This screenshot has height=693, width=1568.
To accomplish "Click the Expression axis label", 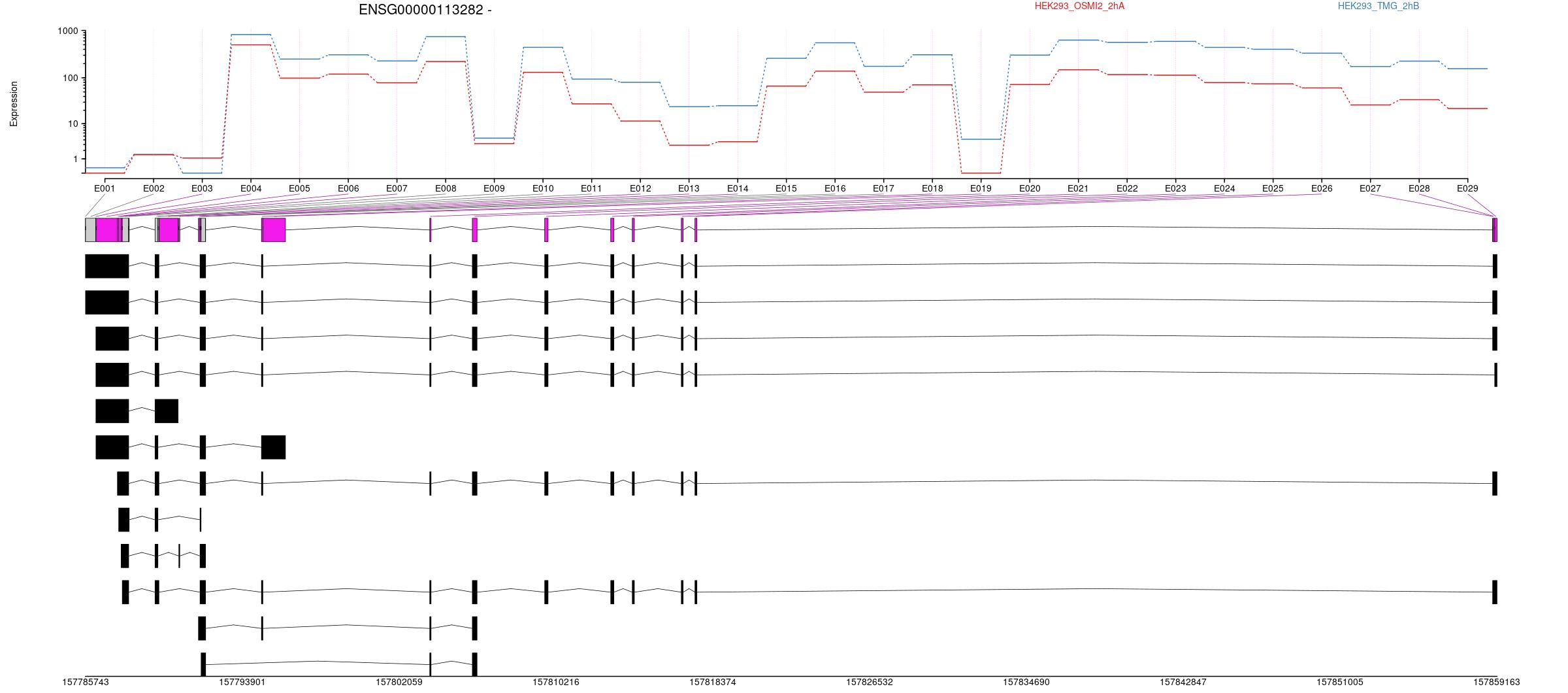I will click(x=14, y=104).
